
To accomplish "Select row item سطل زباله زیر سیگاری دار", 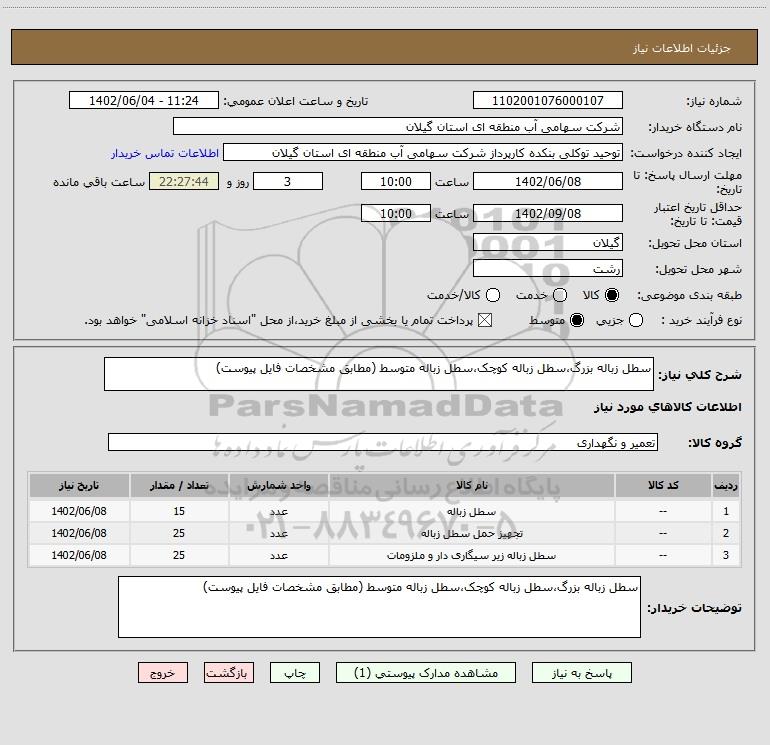I will click(x=471, y=556).
